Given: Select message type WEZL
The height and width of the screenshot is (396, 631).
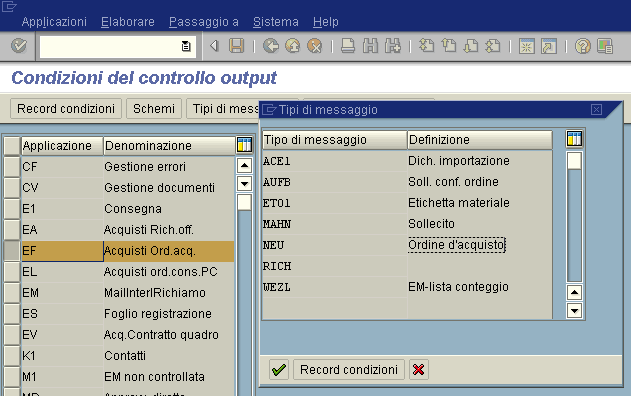Looking at the screenshot, I should [334, 287].
